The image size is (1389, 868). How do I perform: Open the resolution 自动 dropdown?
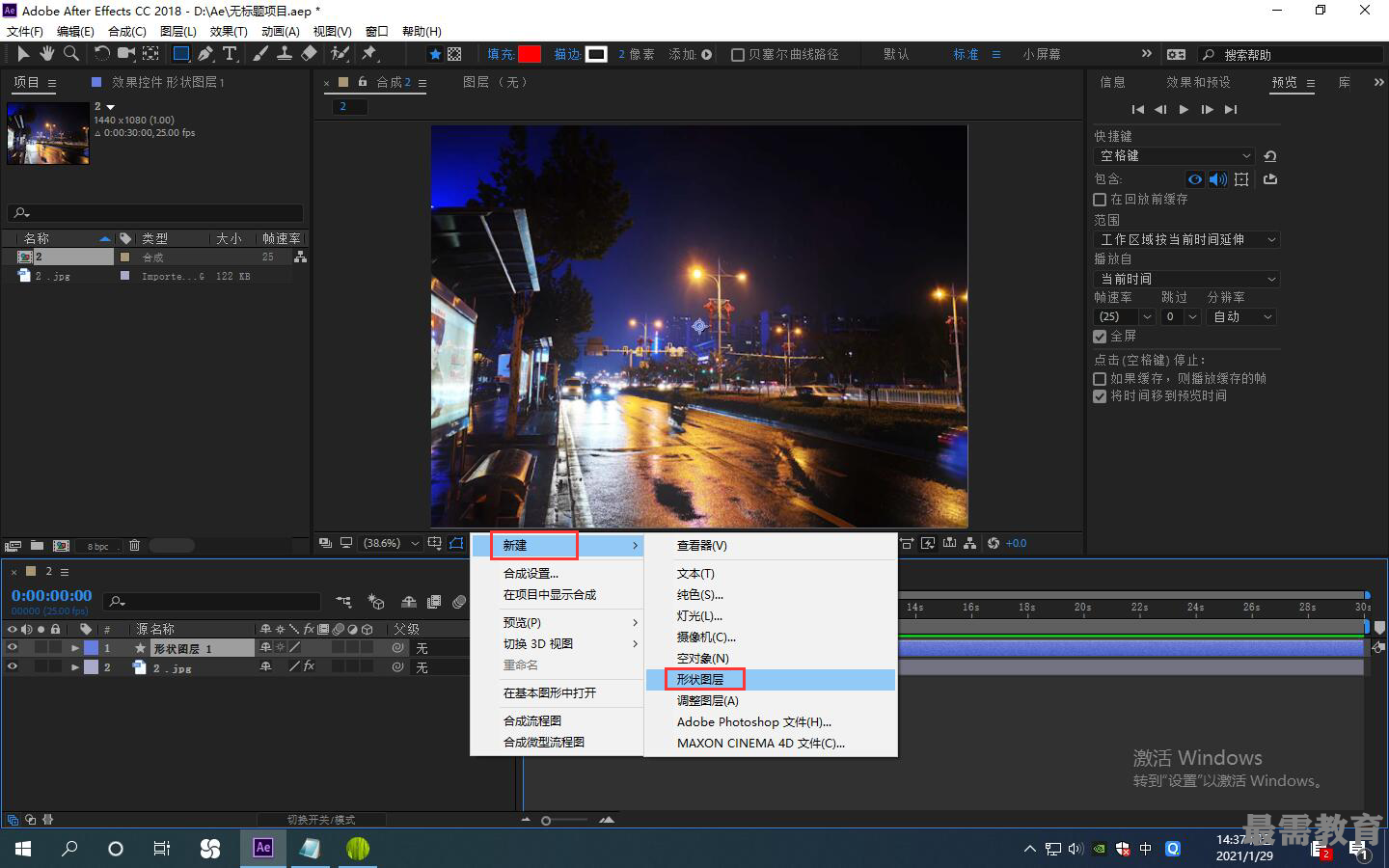[x=1241, y=316]
